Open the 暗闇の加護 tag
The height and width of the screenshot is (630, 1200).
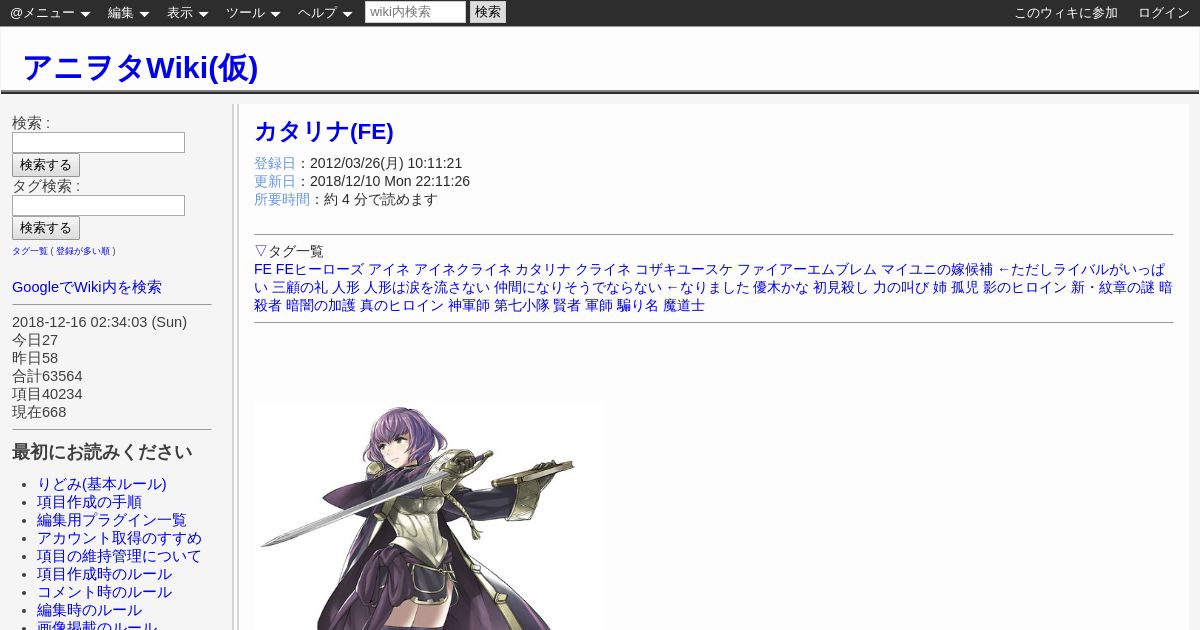(x=321, y=305)
